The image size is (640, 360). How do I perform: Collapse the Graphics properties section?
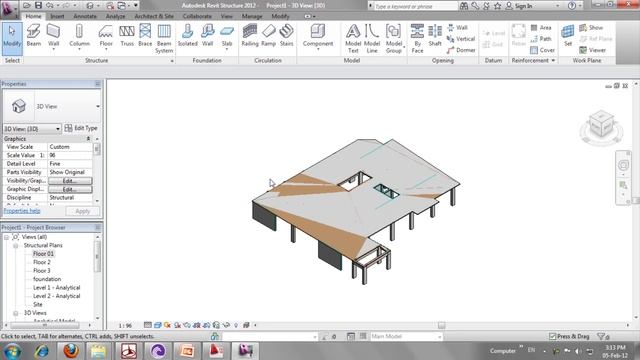coord(88,139)
